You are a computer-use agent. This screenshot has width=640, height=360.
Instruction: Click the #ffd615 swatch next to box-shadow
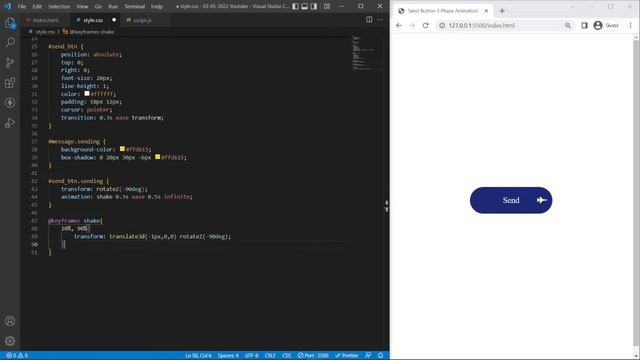click(x=158, y=157)
